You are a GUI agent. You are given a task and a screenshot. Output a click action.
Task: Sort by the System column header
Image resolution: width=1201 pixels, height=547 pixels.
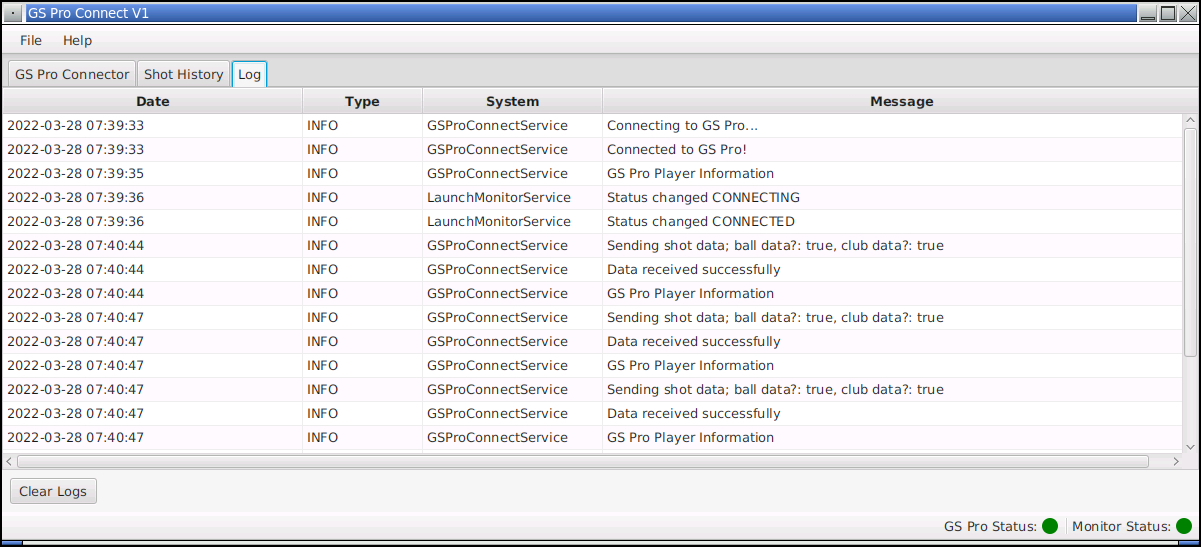(513, 101)
